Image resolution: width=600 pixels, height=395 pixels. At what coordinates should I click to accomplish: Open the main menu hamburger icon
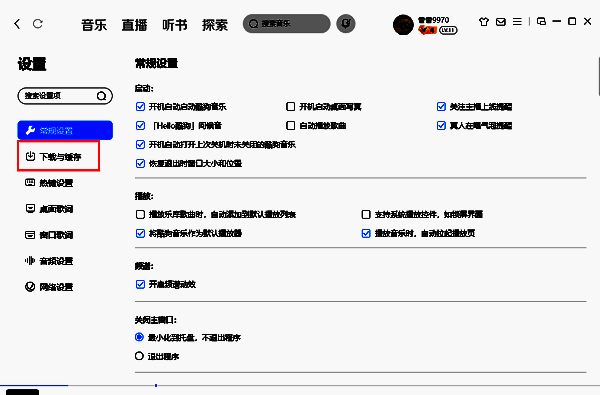pos(517,22)
